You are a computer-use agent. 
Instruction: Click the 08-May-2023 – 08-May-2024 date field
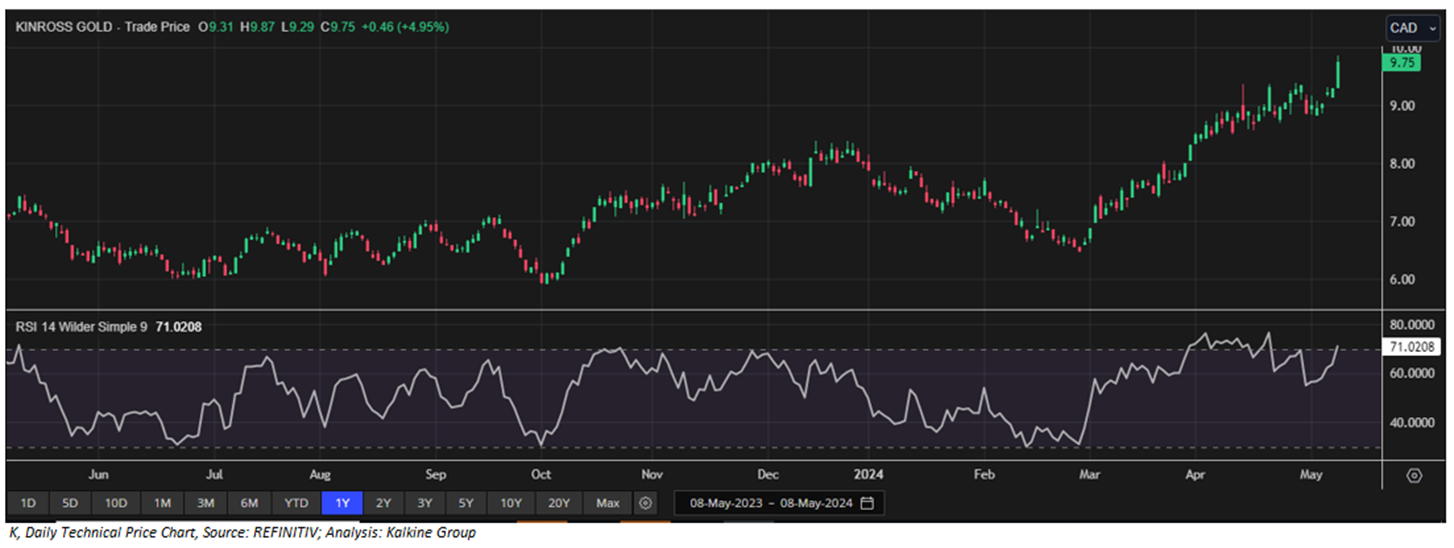click(768, 503)
